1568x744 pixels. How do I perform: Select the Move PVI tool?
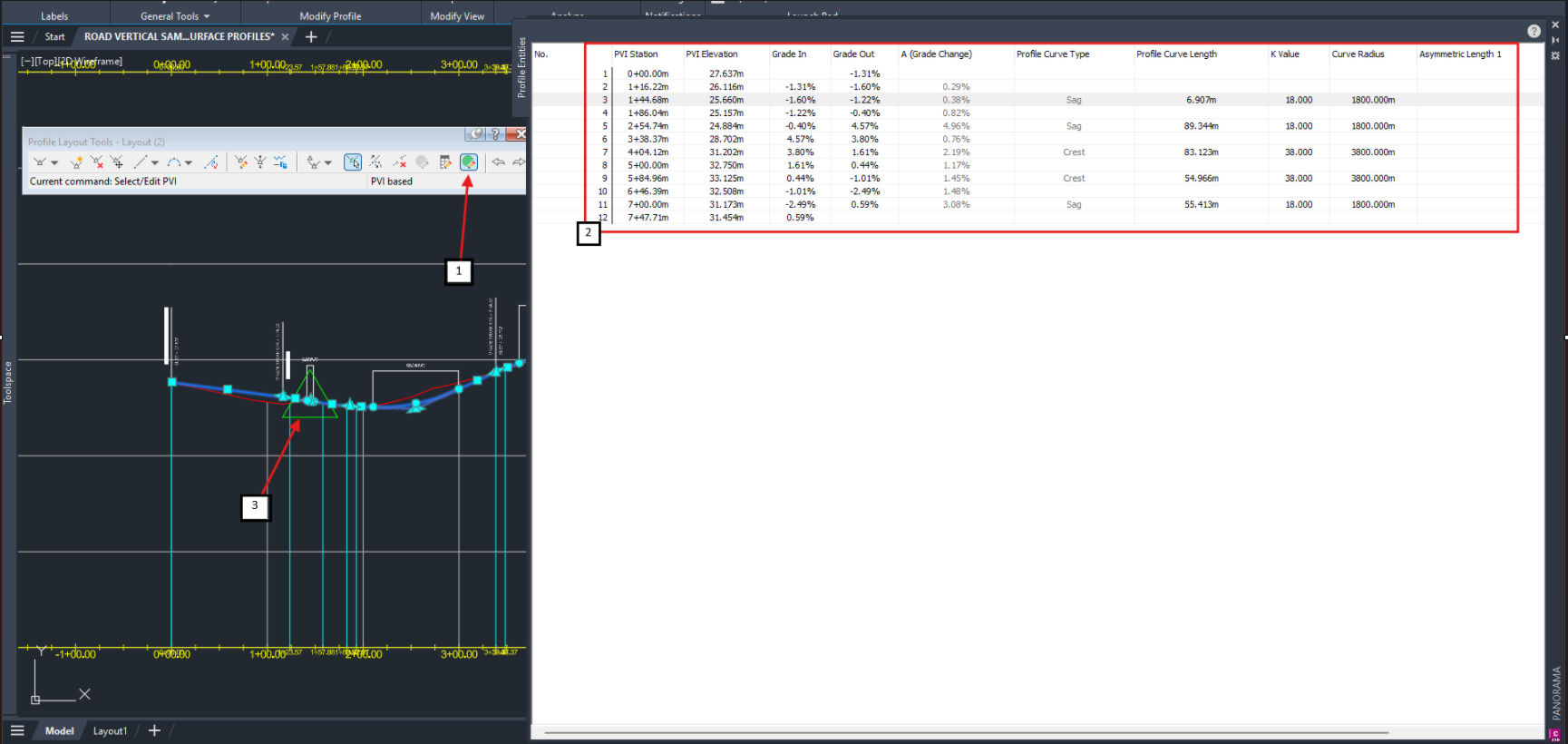coord(117,162)
